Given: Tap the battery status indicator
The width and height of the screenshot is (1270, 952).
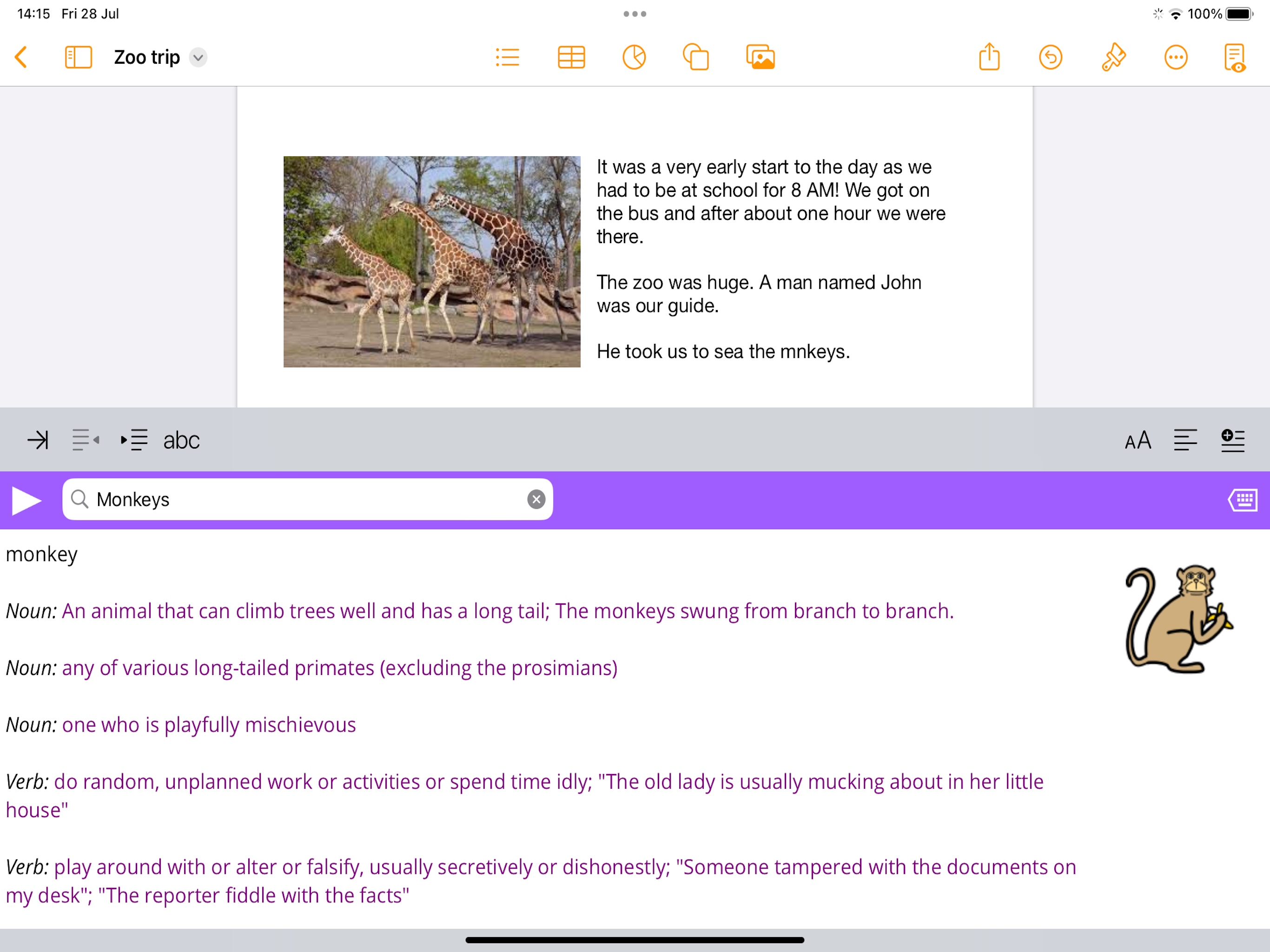Looking at the screenshot, I should 1239,14.
